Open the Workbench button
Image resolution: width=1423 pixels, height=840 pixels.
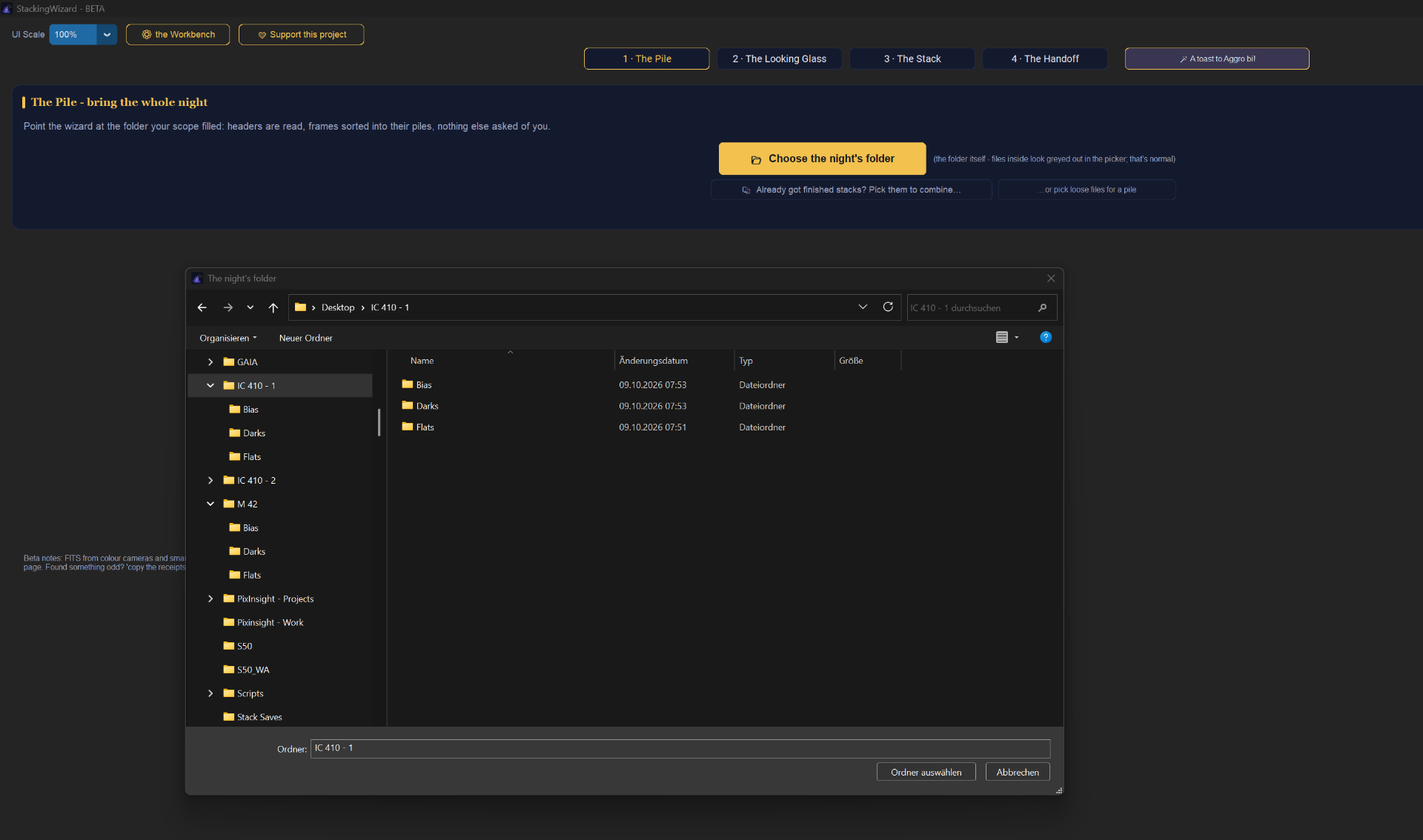click(178, 35)
